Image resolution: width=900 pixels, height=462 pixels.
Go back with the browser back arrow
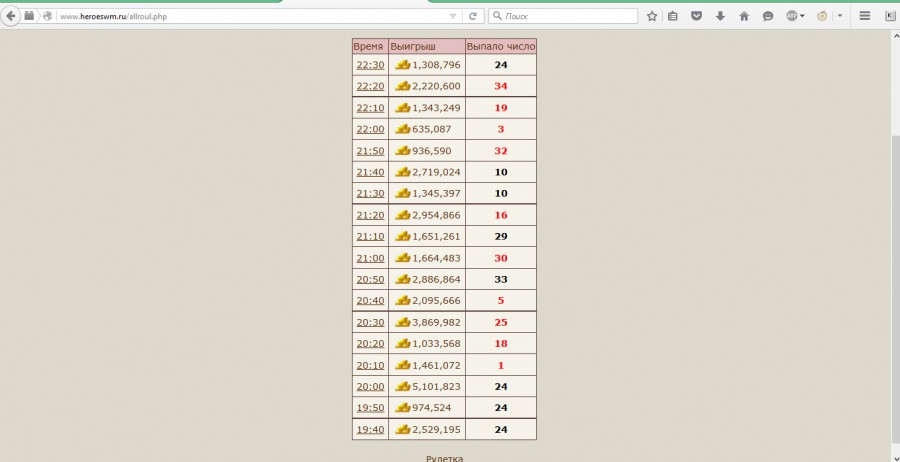pyautogui.click(x=10, y=16)
